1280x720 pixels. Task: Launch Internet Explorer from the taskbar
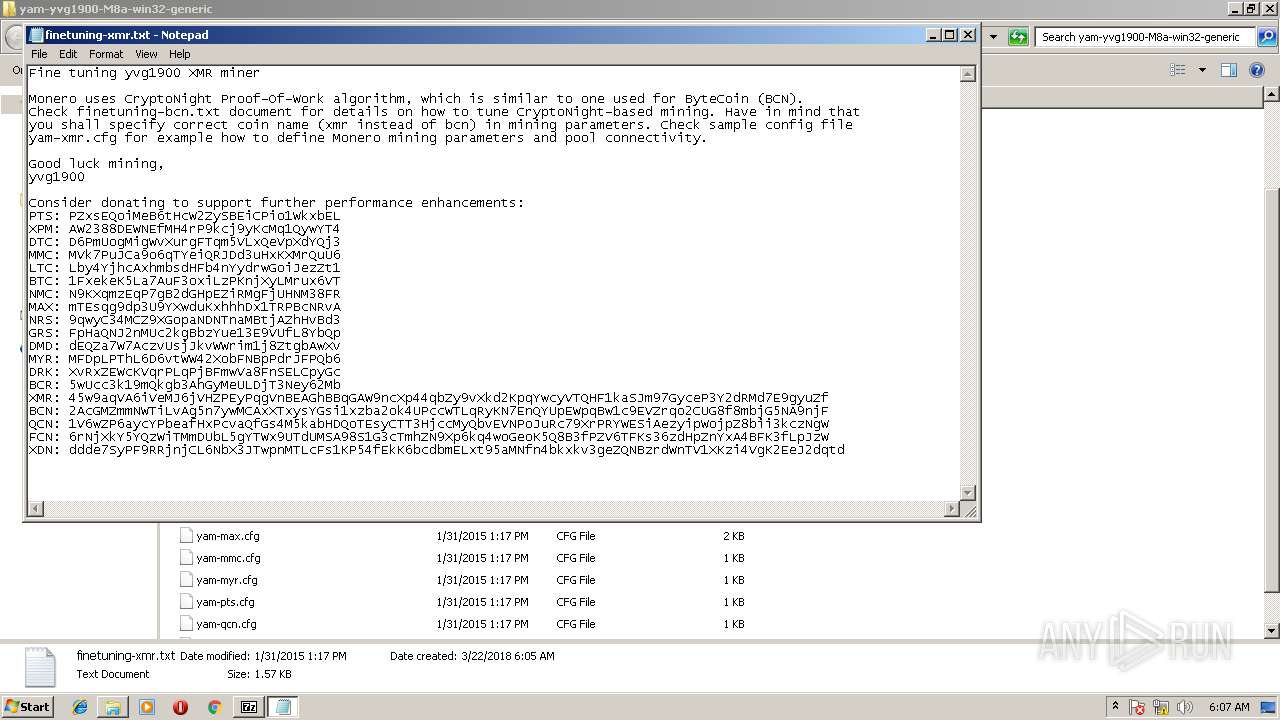coord(80,707)
